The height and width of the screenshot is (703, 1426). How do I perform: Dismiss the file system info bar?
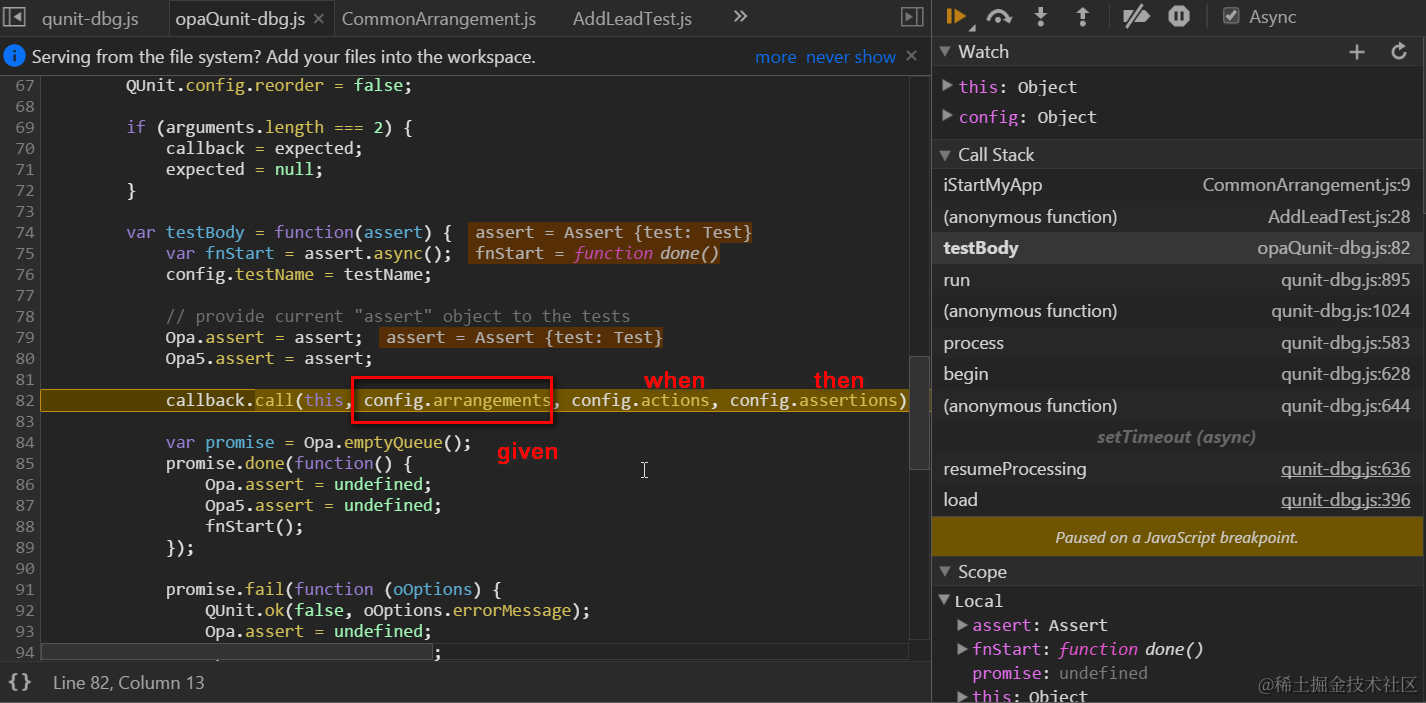pyautogui.click(x=911, y=56)
